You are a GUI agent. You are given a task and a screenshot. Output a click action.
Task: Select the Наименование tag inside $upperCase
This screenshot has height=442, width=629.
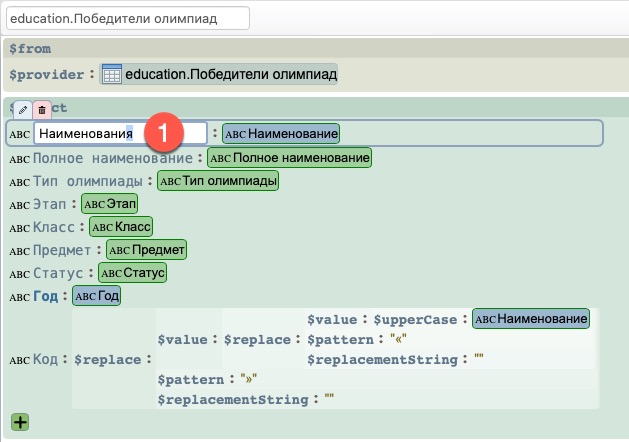pos(531,319)
